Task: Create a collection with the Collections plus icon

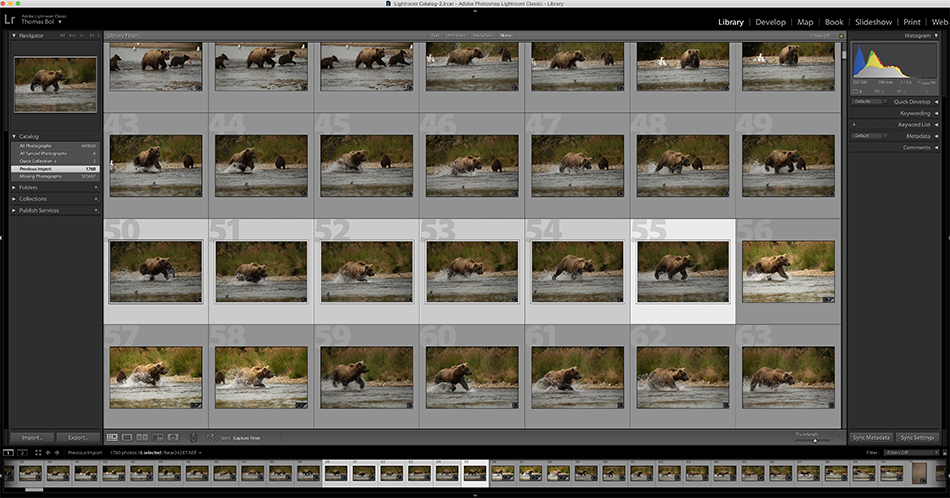Action: coord(96,199)
